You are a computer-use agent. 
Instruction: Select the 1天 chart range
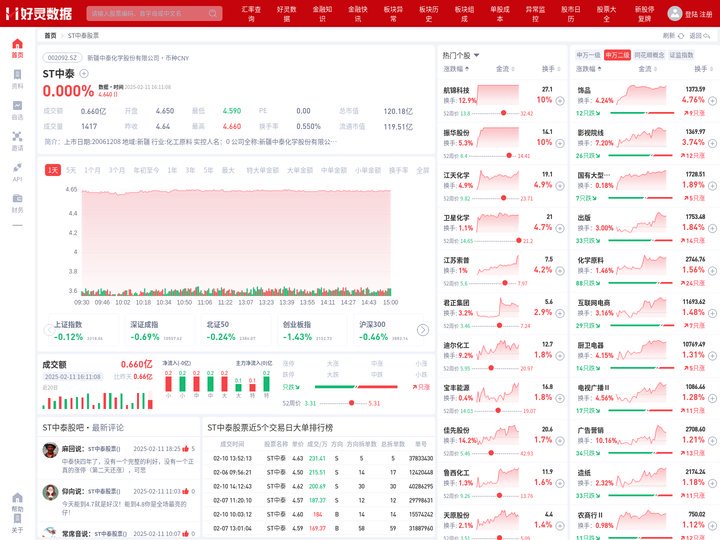click(x=53, y=170)
